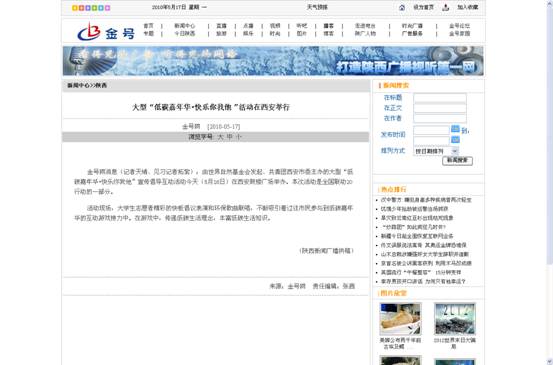Focus the 在标题 search input field
The image size is (553, 365).
point(440,98)
